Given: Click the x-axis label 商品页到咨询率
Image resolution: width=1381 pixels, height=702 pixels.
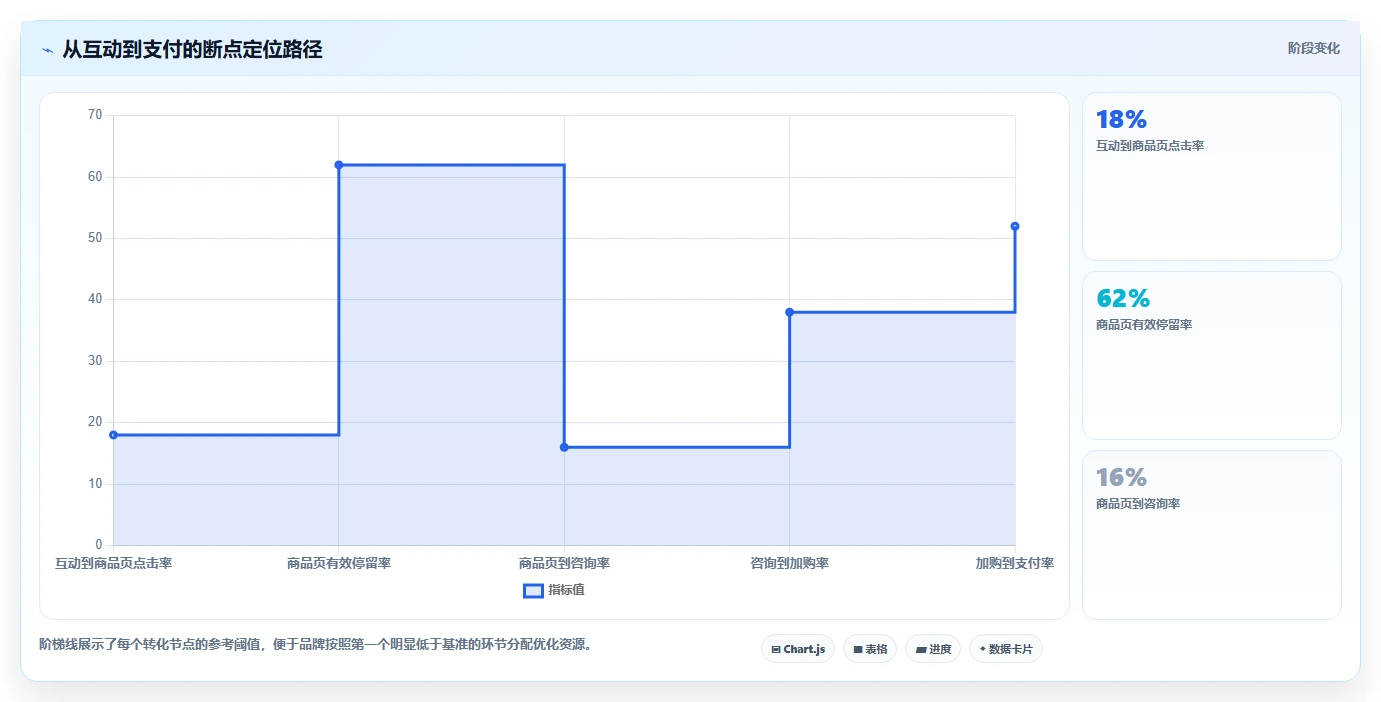Looking at the screenshot, I should coord(564,564).
